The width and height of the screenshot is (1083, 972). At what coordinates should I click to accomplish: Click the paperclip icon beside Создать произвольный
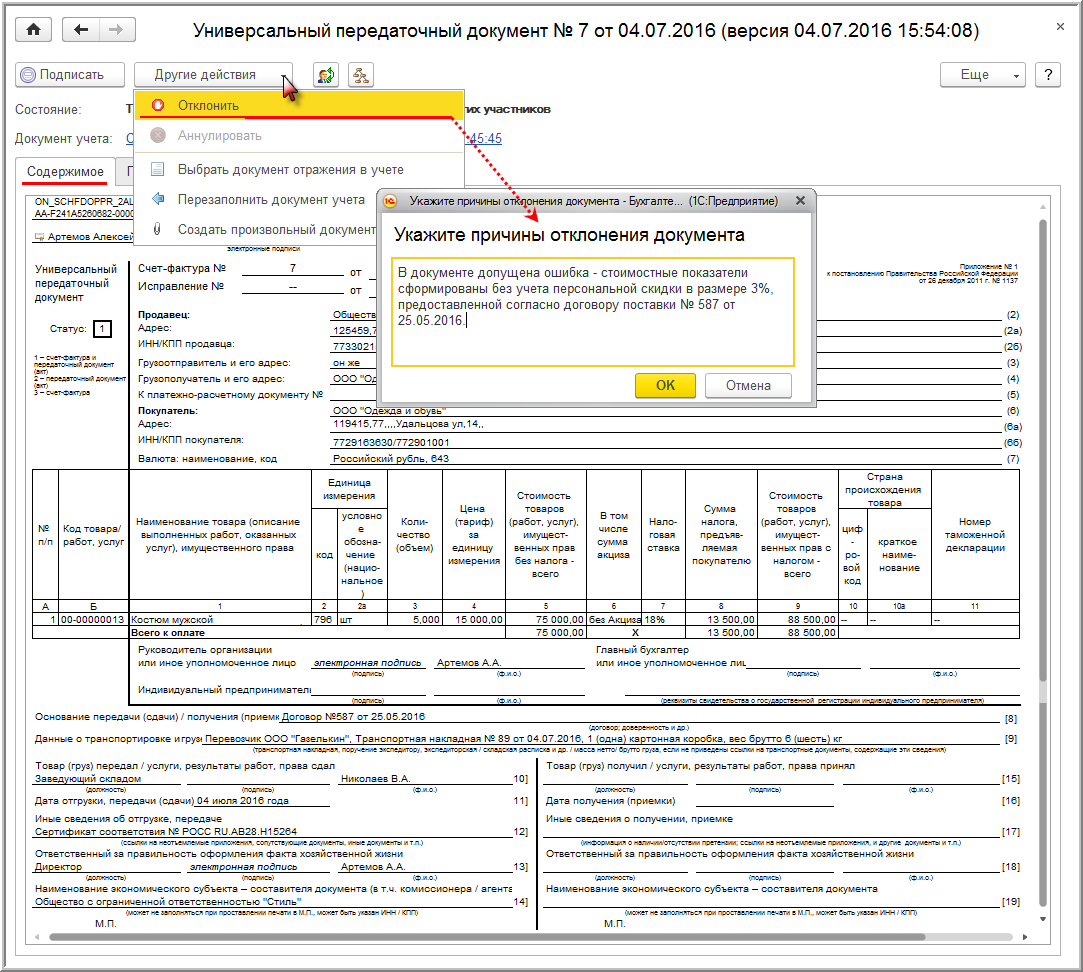pyautogui.click(x=157, y=229)
